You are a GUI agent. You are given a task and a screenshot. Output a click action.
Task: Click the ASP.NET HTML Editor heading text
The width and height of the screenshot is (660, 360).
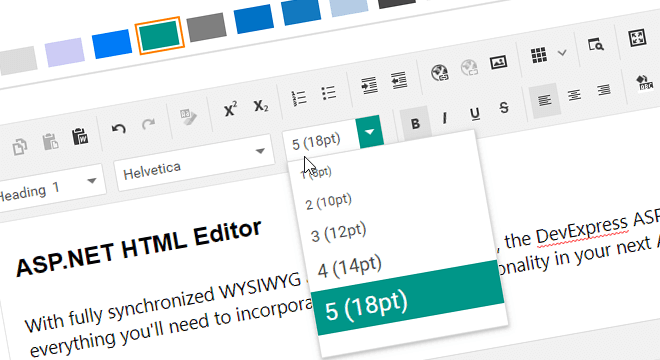138,247
